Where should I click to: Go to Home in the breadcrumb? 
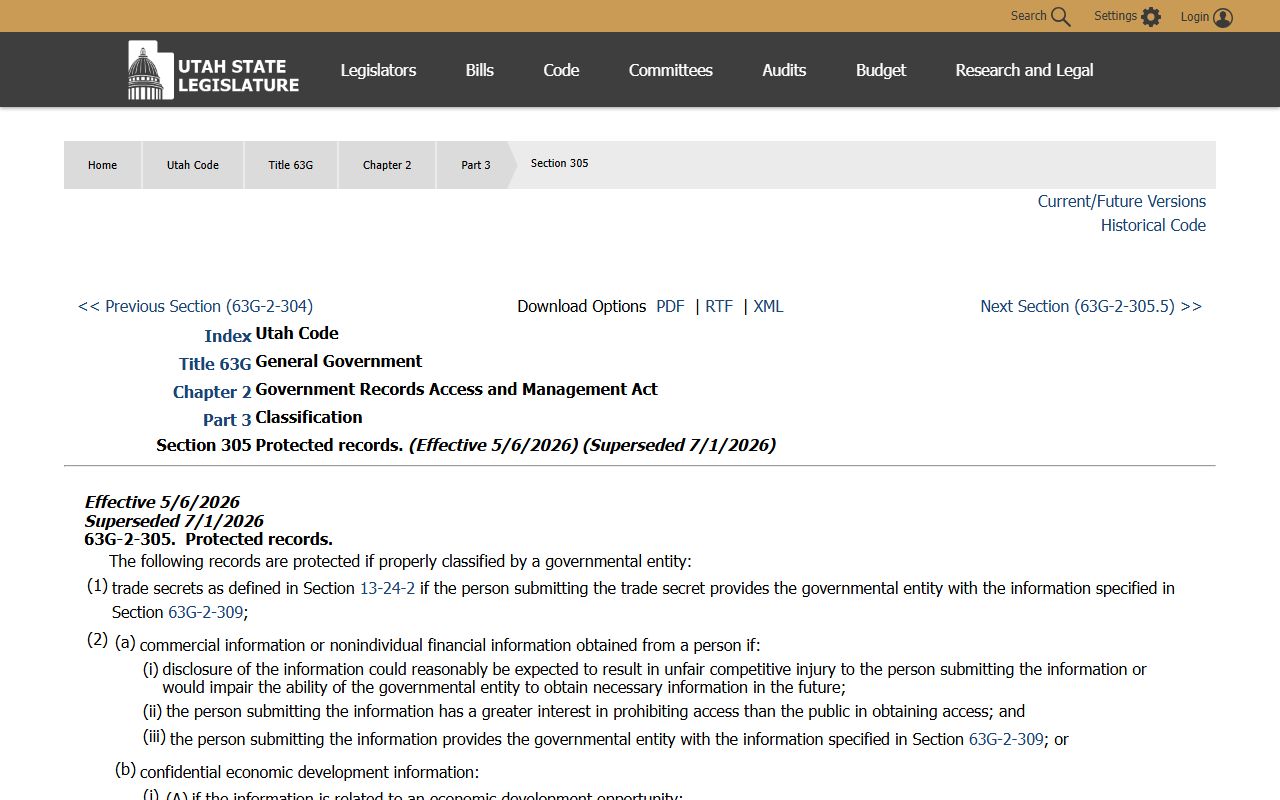tap(102, 165)
